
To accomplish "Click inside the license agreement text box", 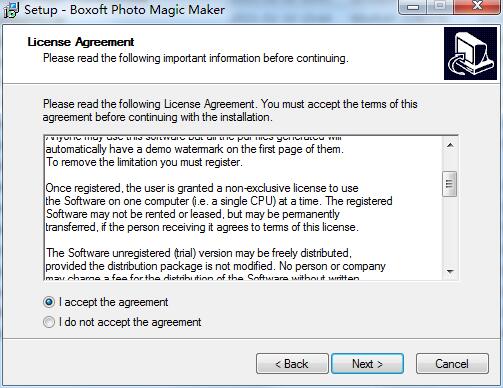I will pyautogui.click(x=243, y=208).
